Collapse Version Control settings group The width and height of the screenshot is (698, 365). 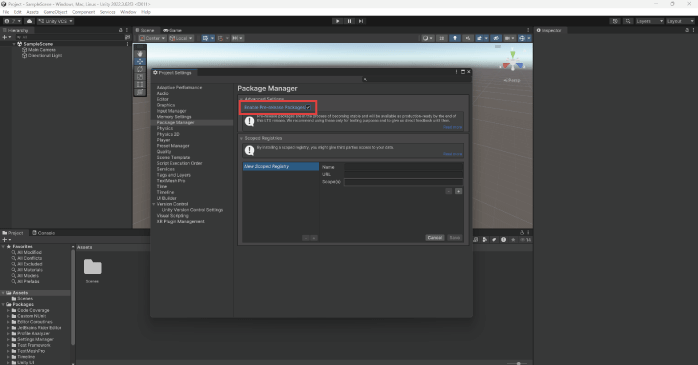[154, 204]
